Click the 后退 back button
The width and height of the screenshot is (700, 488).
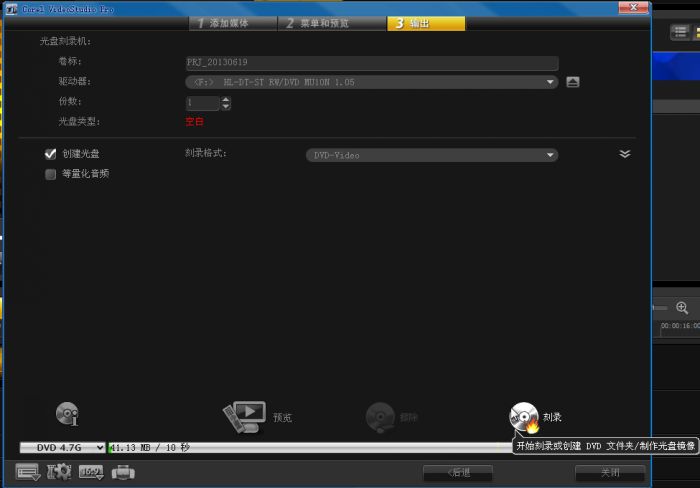point(458,472)
